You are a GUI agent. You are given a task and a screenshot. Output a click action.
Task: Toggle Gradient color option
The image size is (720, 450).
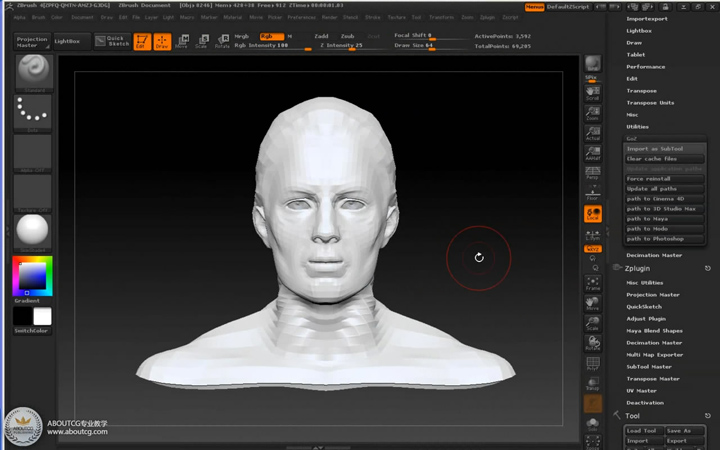[x=27, y=301]
